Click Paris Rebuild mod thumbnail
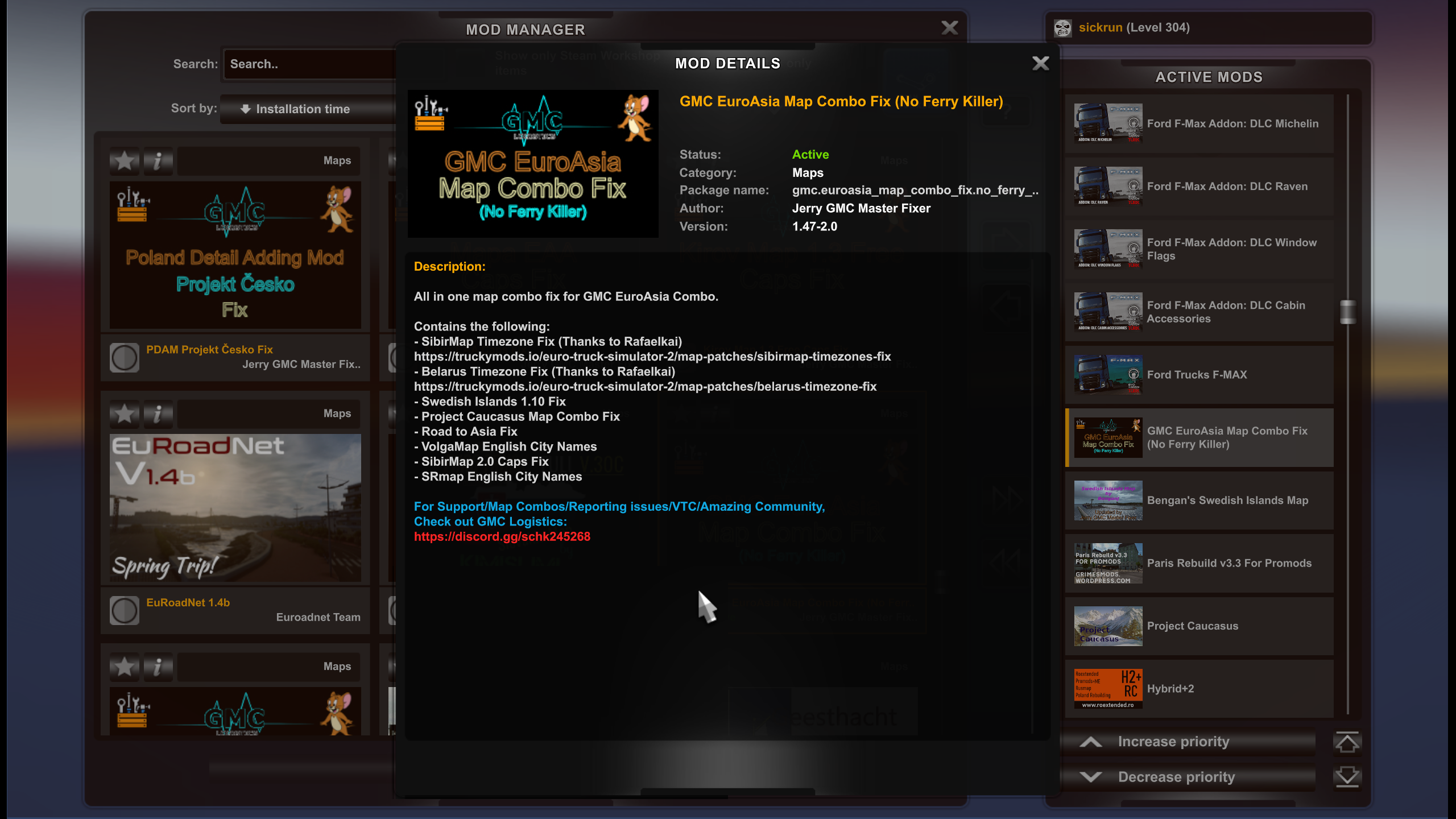1456x819 pixels. (1108, 564)
